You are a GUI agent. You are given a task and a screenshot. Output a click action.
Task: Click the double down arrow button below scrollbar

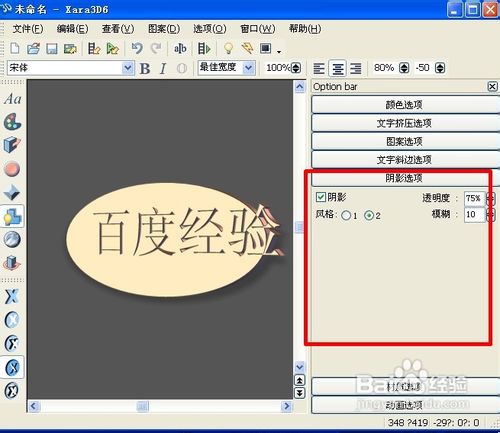[300, 393]
